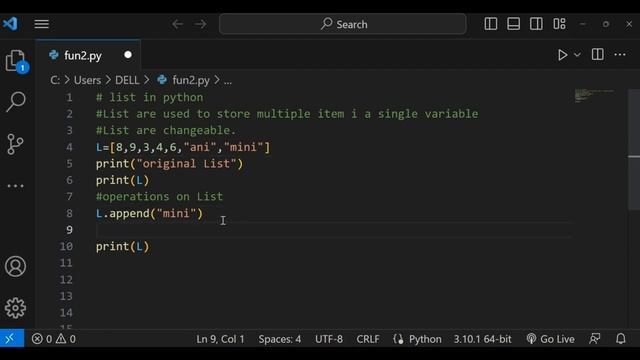The image size is (640, 360).
Task: Open the run options dropdown arrow beside play
Action: 577,55
